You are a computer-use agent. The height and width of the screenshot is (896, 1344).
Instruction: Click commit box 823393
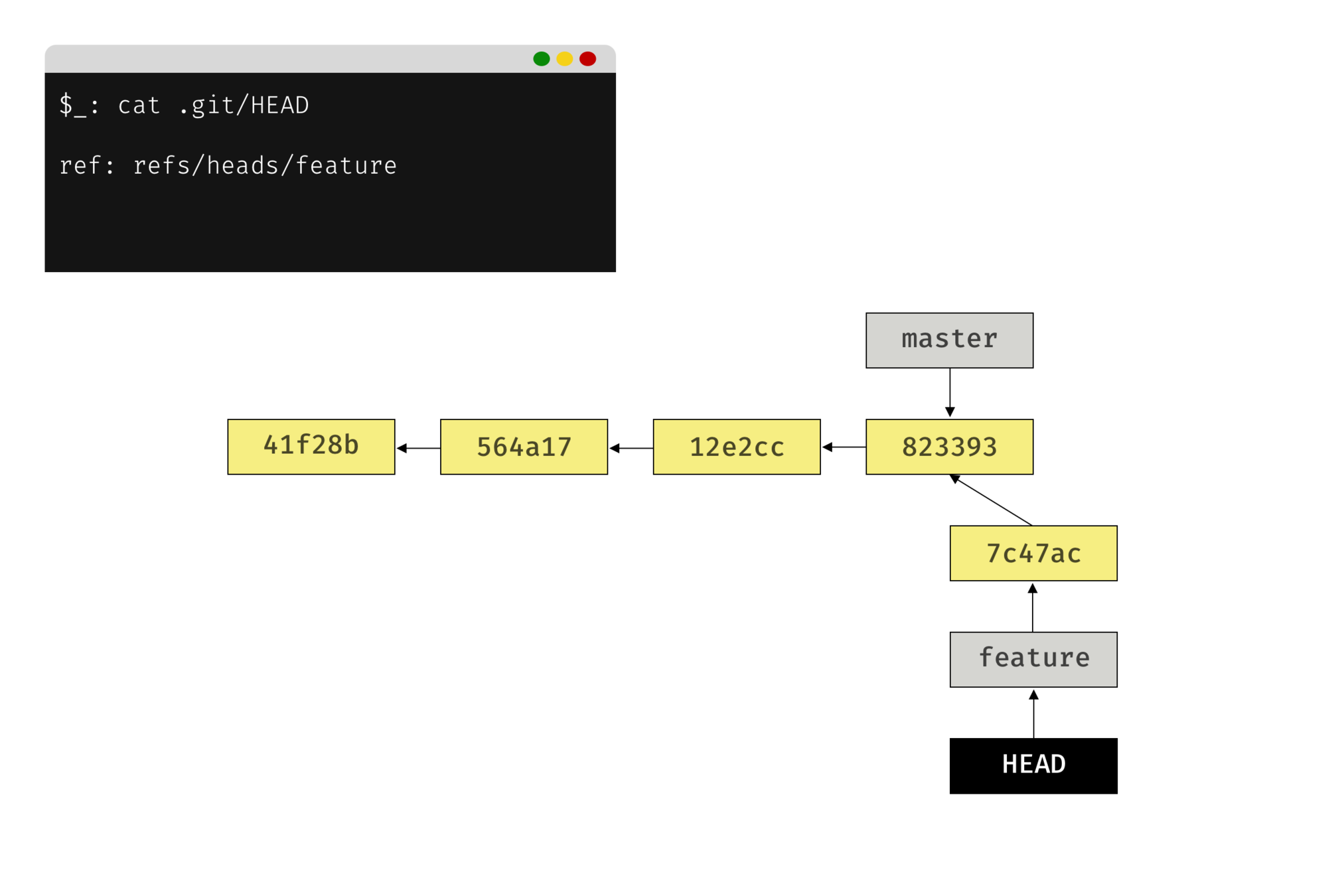(x=949, y=446)
